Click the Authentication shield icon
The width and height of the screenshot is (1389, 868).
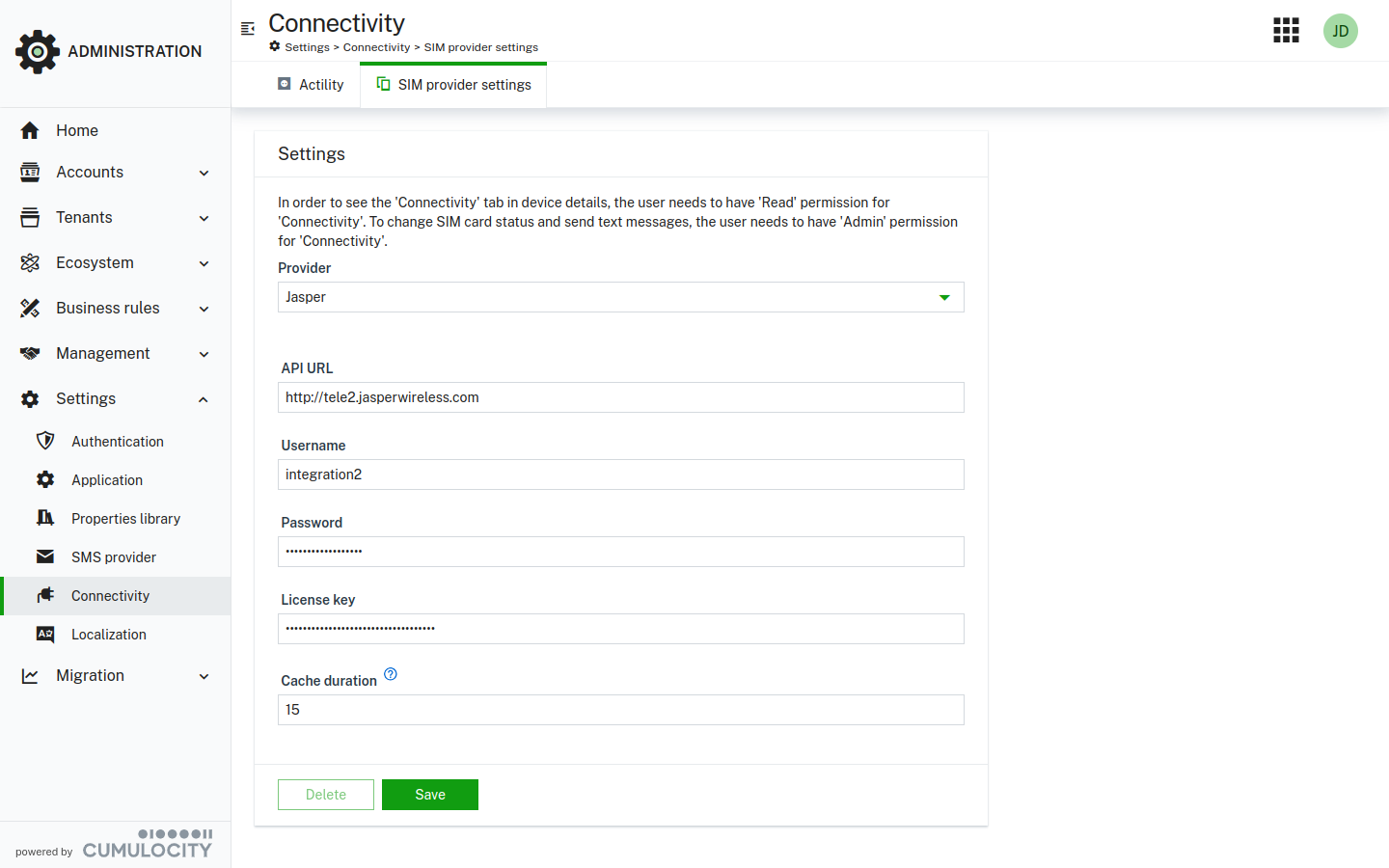(45, 441)
